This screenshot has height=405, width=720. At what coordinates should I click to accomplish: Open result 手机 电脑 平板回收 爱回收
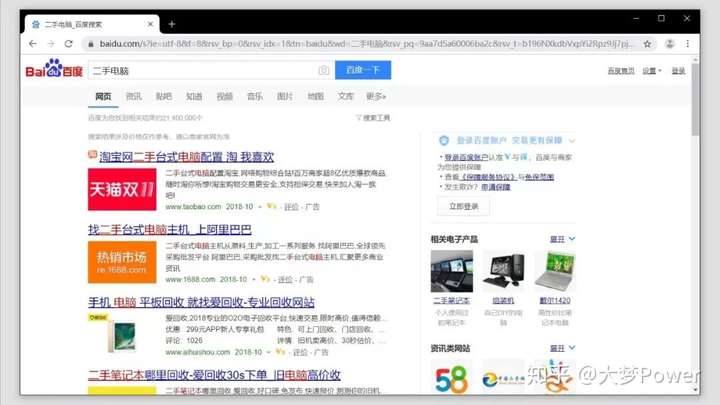pyautogui.click(x=201, y=302)
